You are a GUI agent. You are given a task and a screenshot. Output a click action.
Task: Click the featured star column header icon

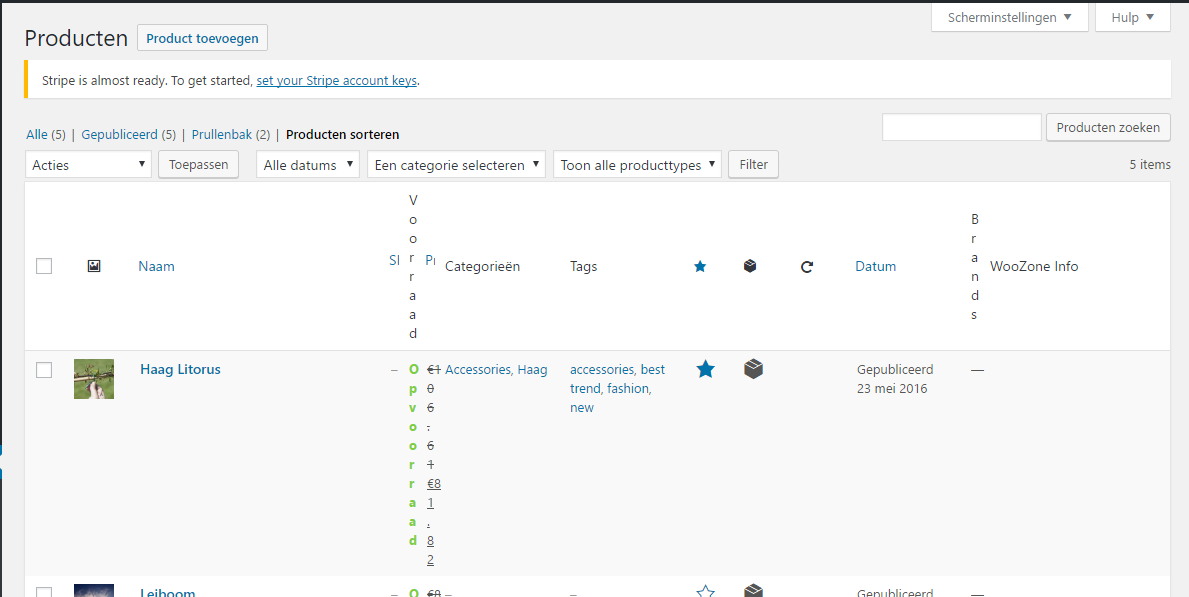click(700, 267)
